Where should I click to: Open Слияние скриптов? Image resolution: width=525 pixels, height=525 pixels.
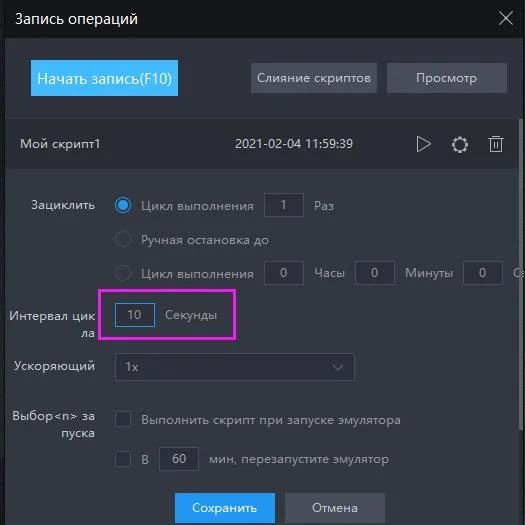pos(314,78)
